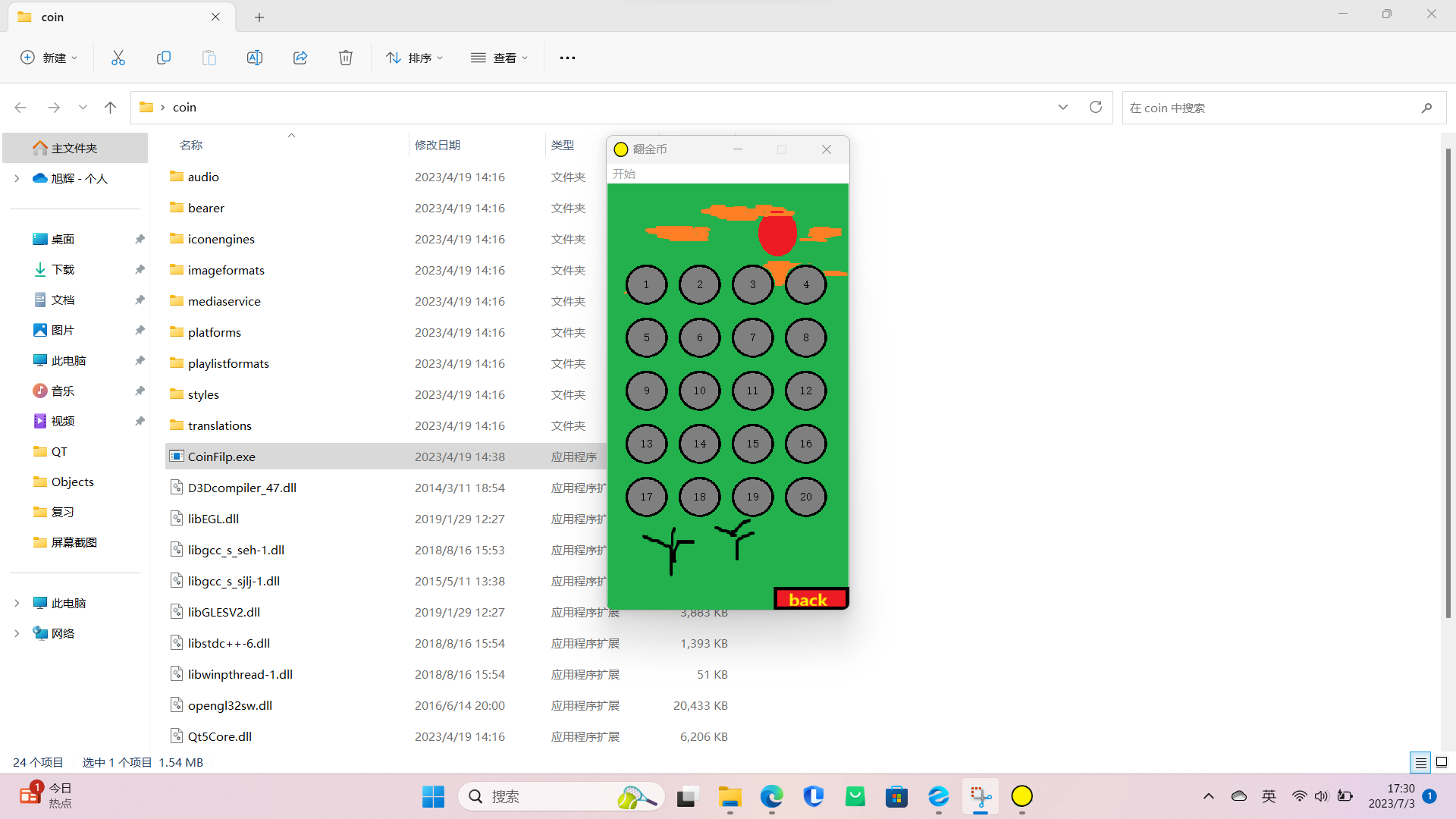Click the Explorer vertical scrollbar
The width and height of the screenshot is (1456, 819).
coord(1448,383)
